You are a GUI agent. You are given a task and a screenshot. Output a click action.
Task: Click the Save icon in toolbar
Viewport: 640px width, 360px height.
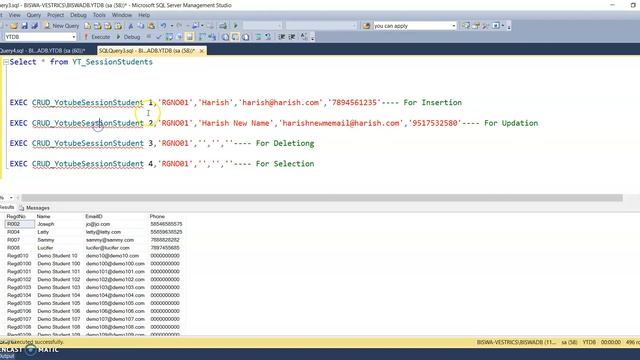point(24,26)
